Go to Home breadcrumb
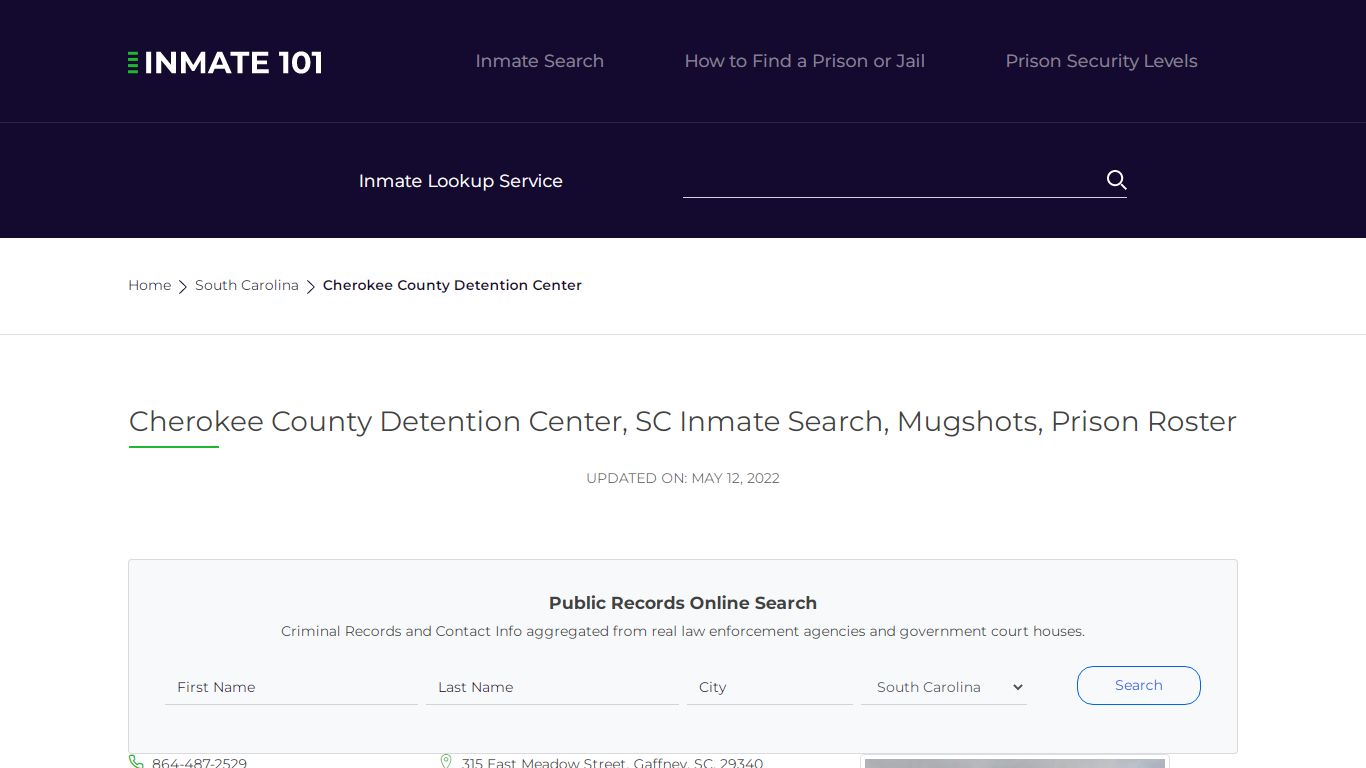1366x768 pixels. 149,285
